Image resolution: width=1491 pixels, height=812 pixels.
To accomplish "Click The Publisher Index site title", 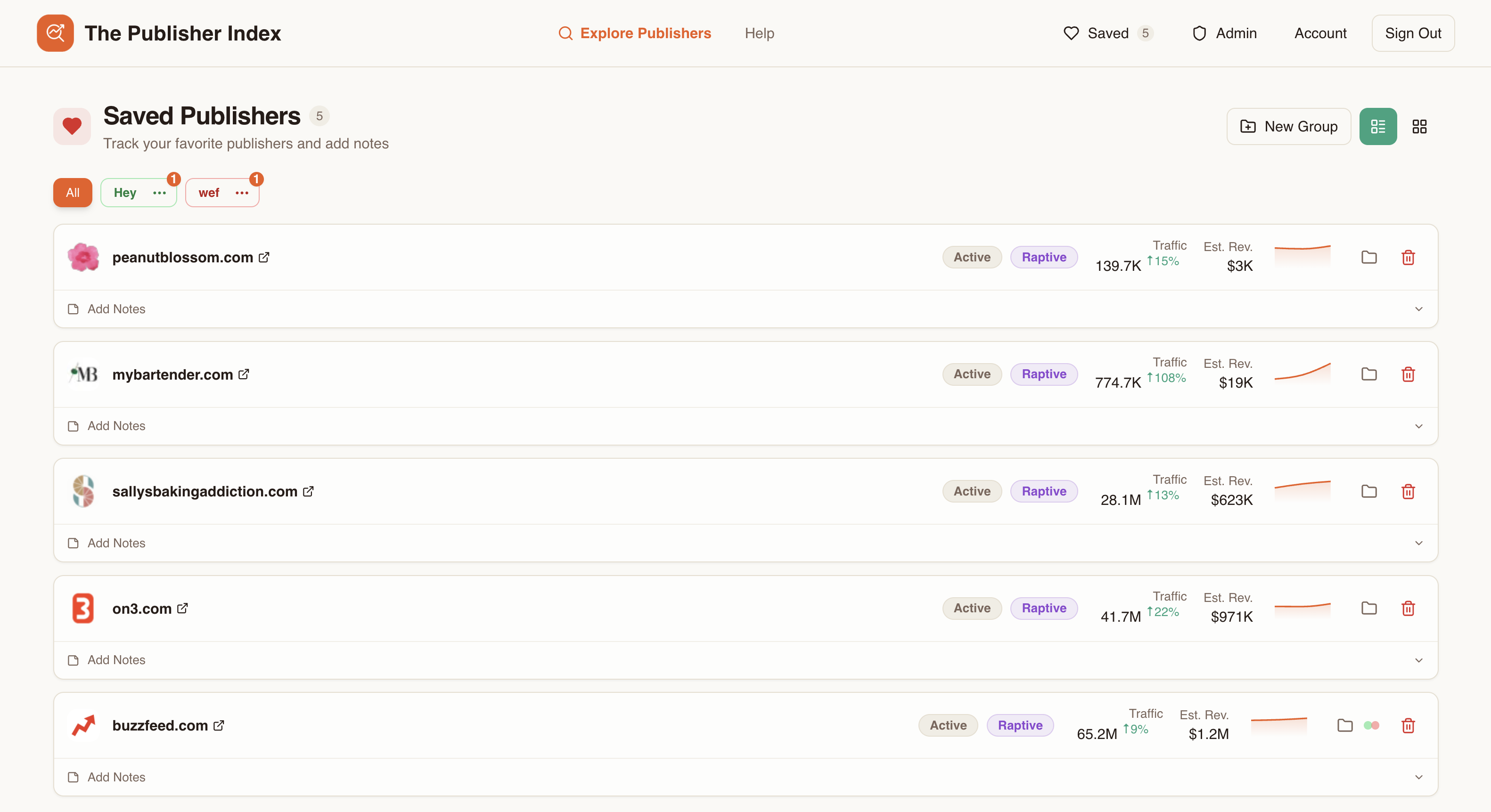I will pyautogui.click(x=183, y=33).
